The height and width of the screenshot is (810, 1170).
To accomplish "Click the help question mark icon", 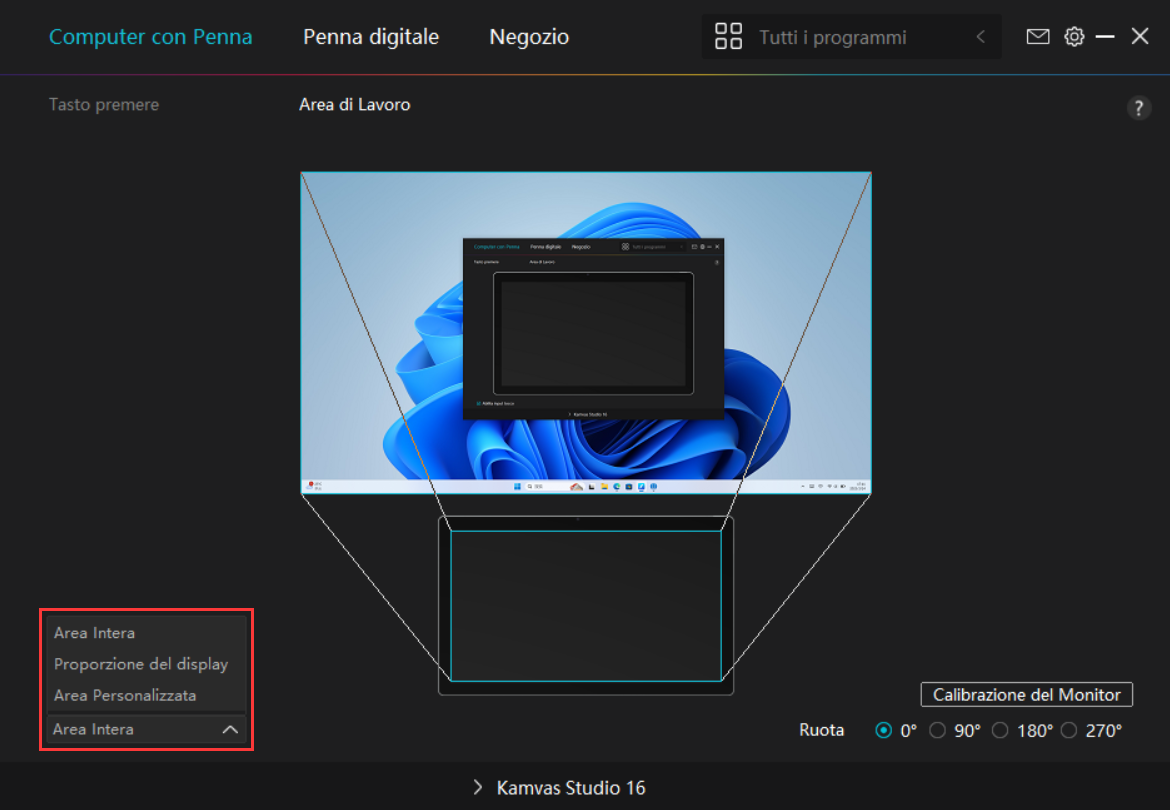I will (x=1138, y=107).
